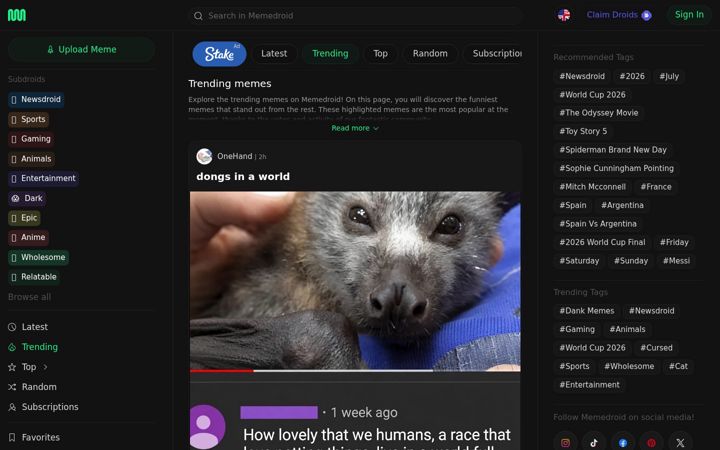Select the #Cat trending tag

tap(678, 366)
